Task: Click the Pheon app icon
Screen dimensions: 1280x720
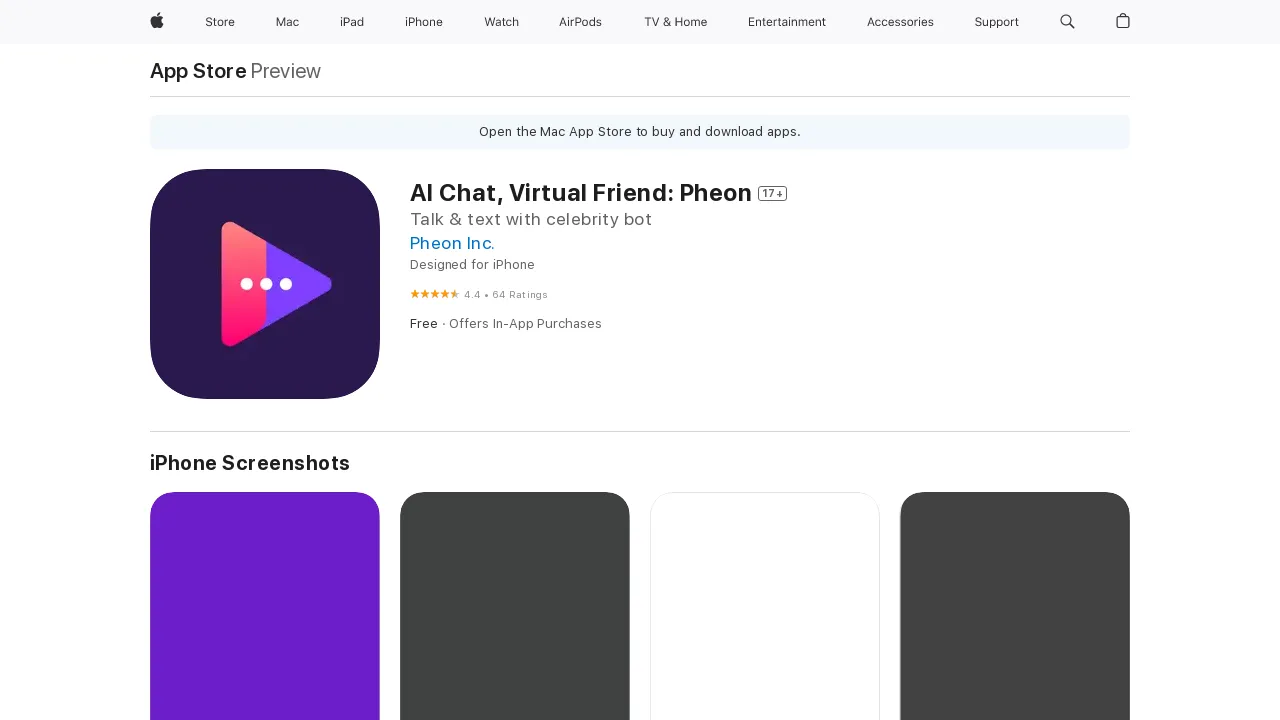Action: click(265, 284)
